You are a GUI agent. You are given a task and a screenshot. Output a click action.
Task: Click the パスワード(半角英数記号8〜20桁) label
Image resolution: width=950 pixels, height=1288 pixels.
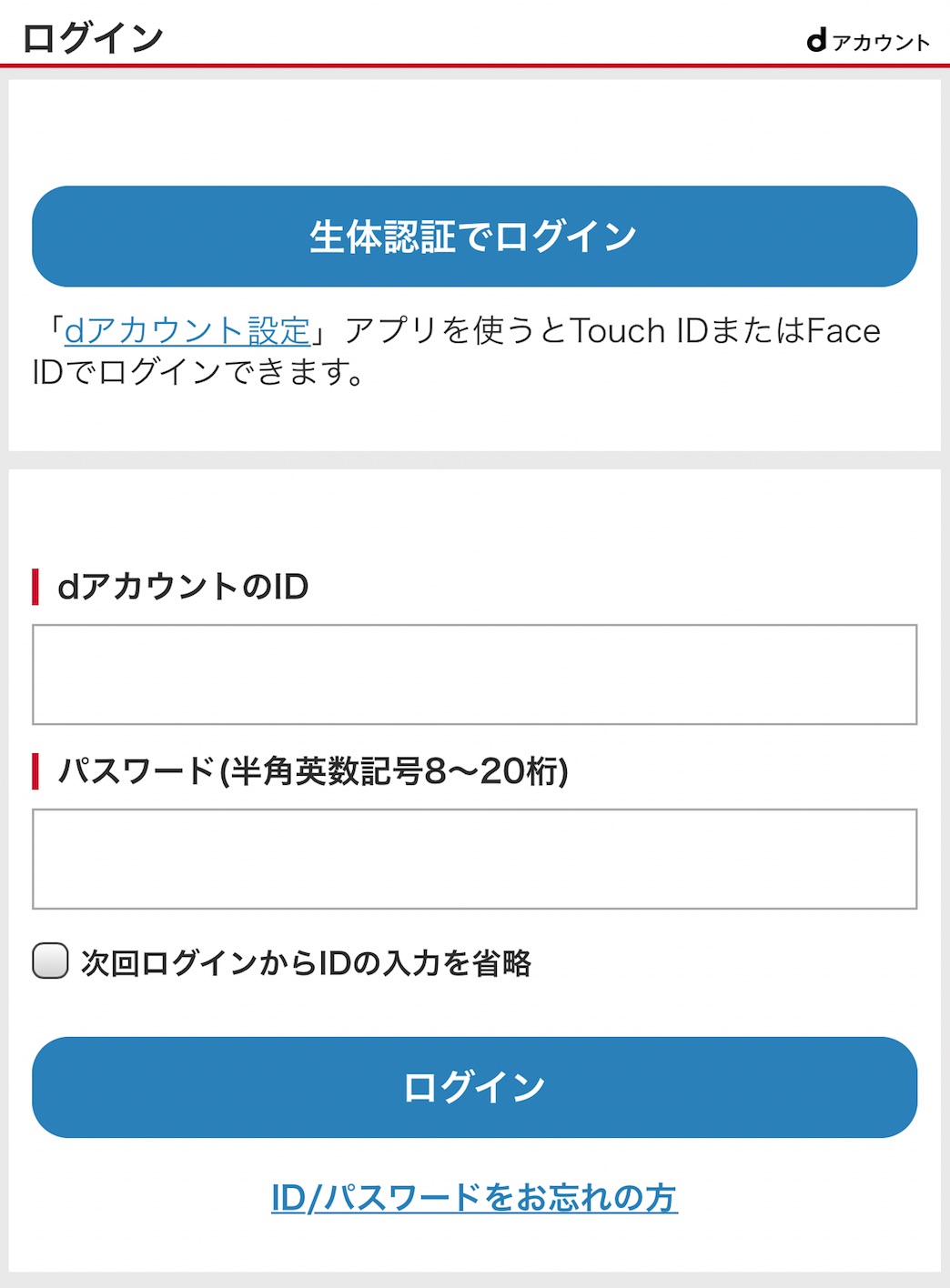[313, 771]
